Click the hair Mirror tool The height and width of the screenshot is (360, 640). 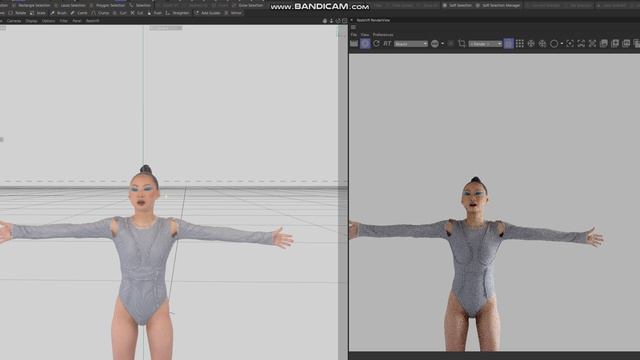[x=233, y=13]
